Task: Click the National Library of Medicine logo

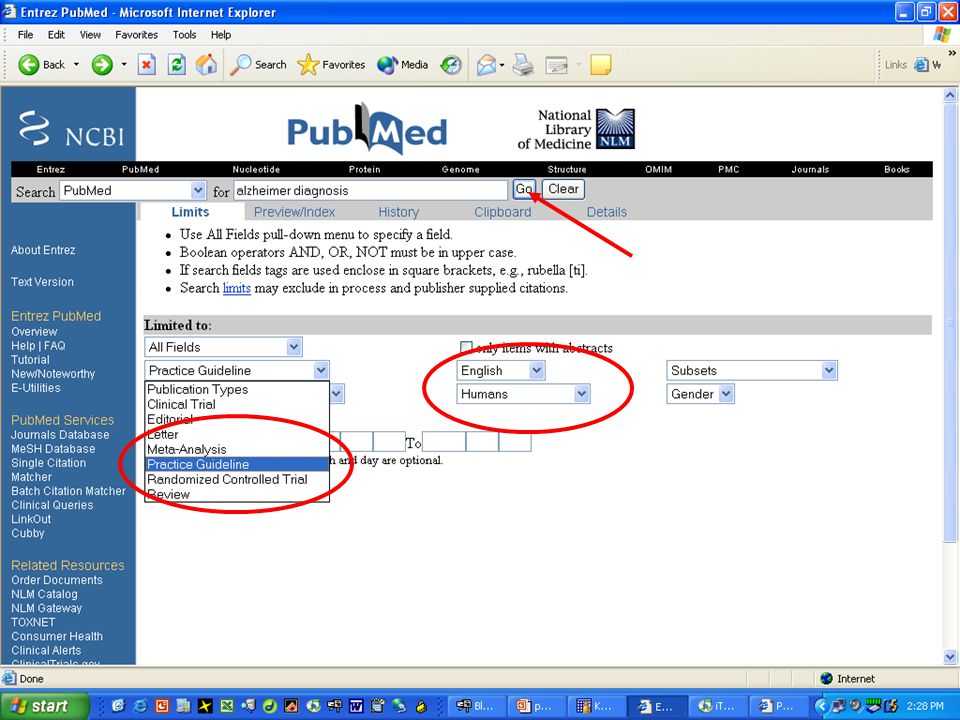Action: tap(576, 129)
